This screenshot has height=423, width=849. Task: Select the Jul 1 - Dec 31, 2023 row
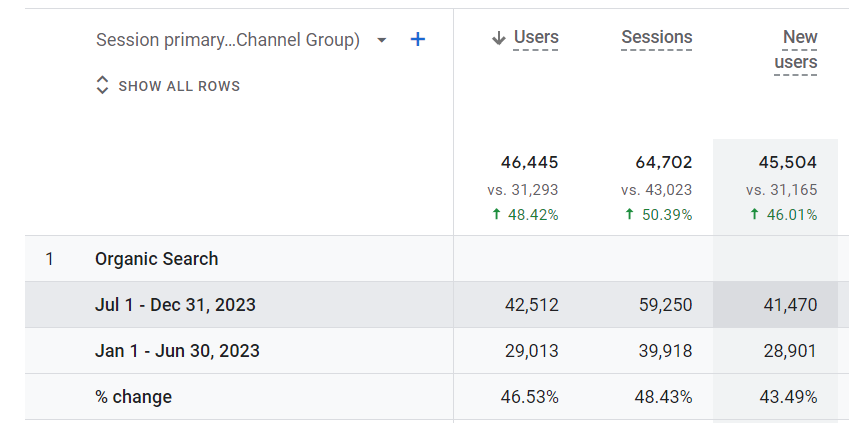[x=175, y=305]
